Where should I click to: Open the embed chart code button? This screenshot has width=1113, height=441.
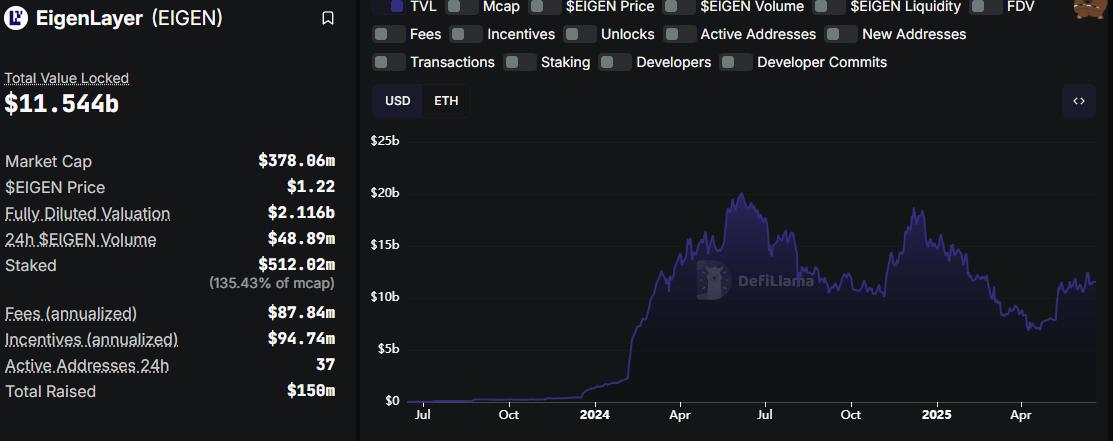click(x=1078, y=101)
